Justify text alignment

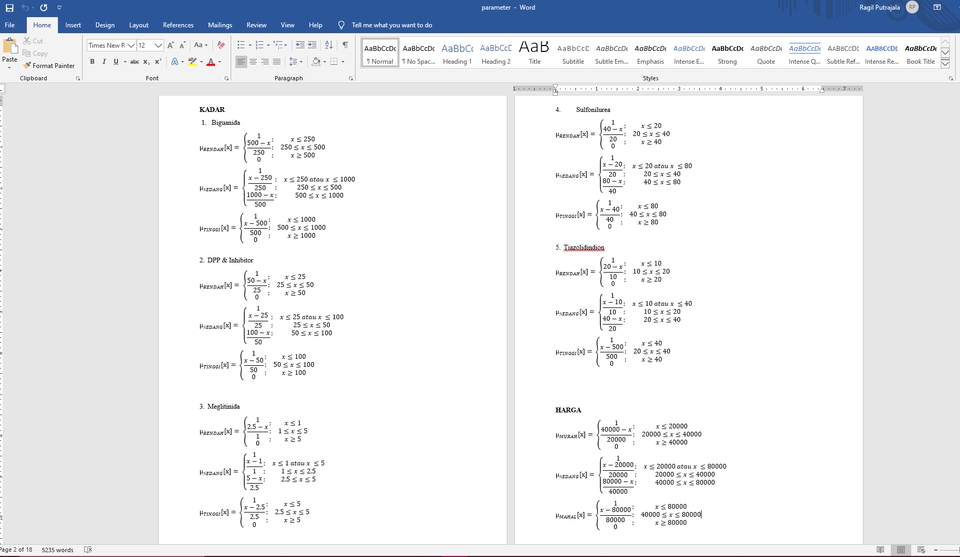(277, 62)
